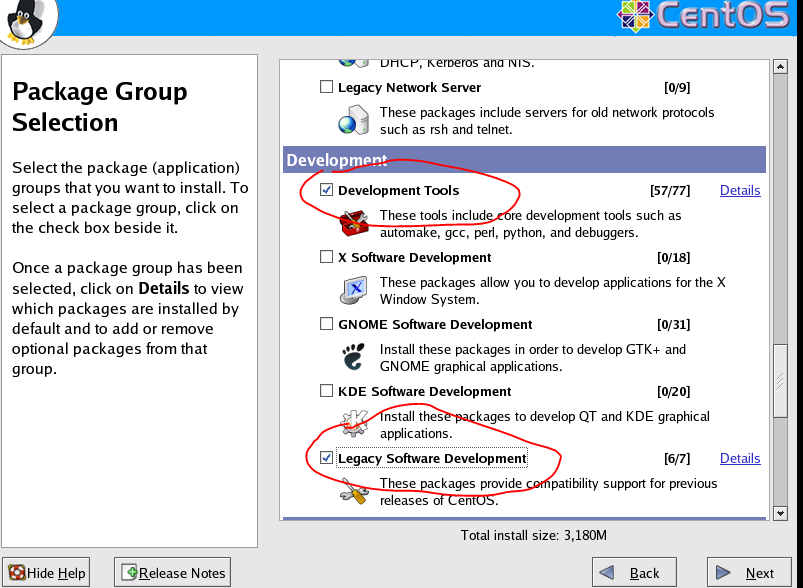This screenshot has width=803, height=588.
Task: Enable the X Software Development group
Action: pyautogui.click(x=326, y=257)
